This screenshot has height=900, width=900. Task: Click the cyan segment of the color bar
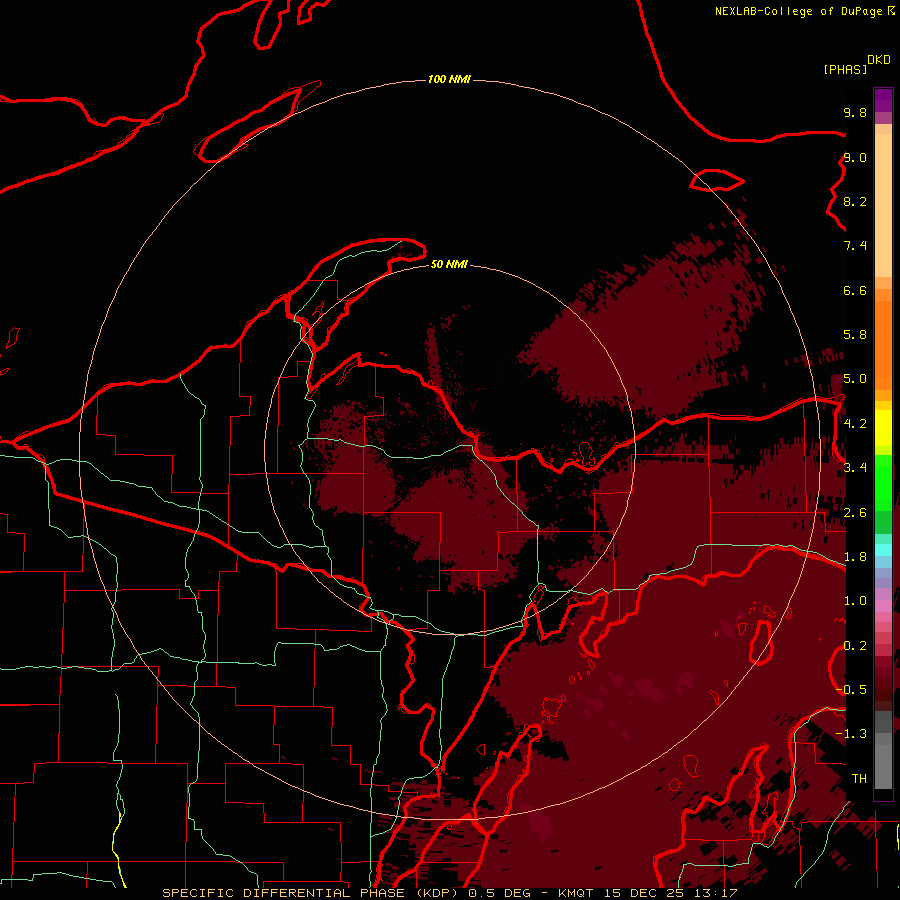point(883,549)
